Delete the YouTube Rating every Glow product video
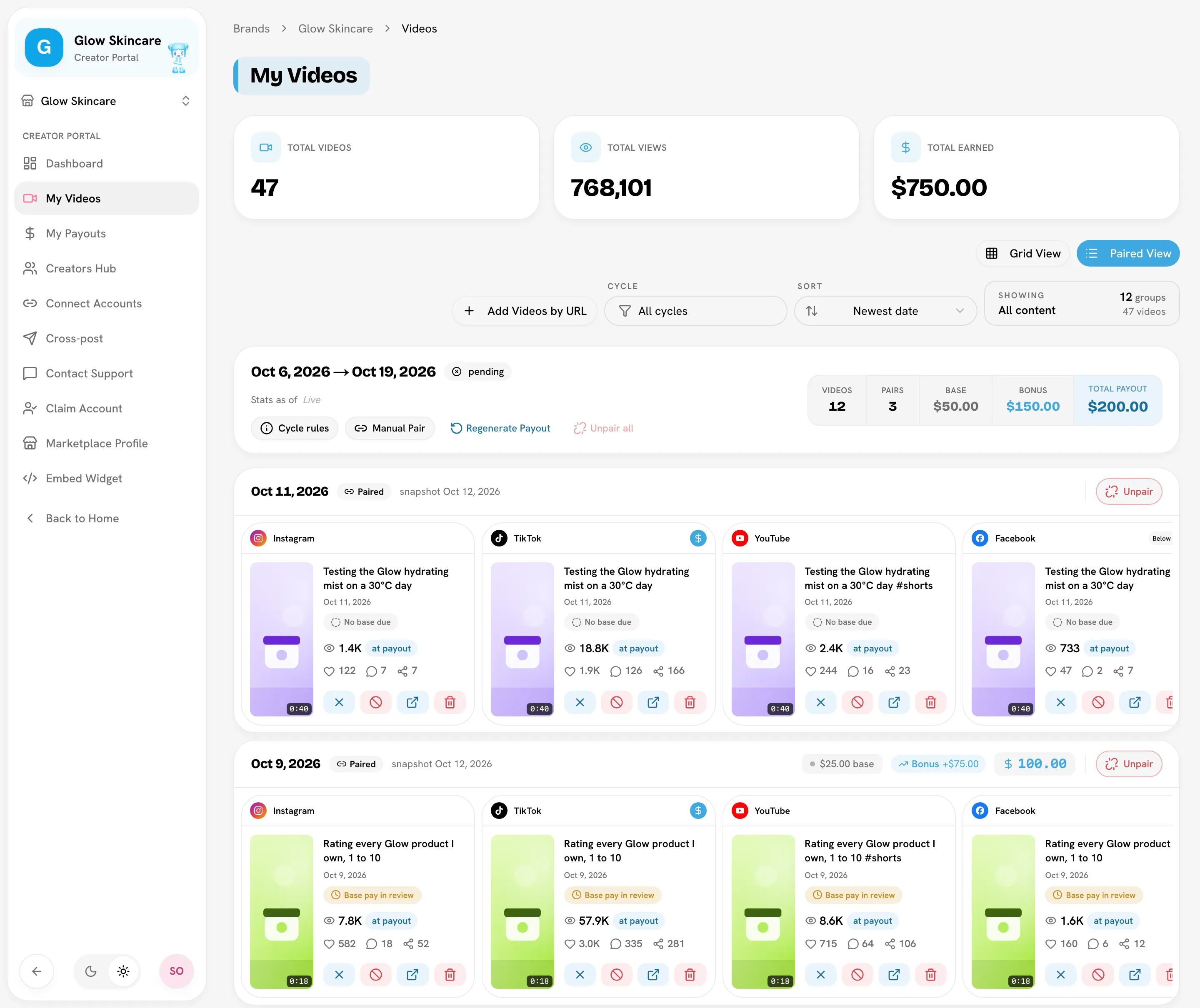The image size is (1200, 1008). point(931,975)
